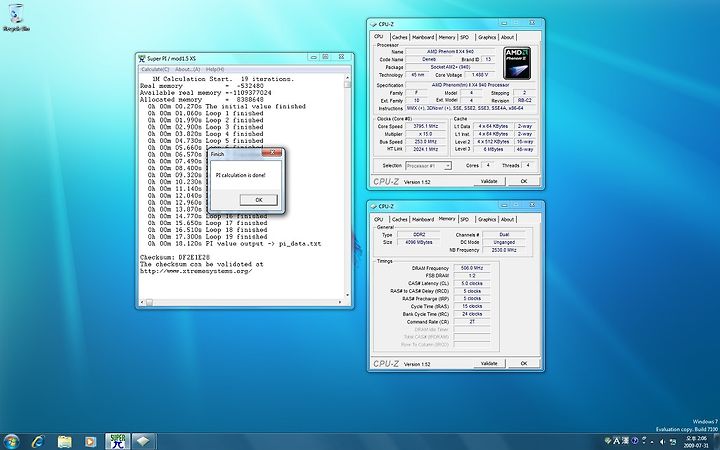Click the upper CPU-Z window title icon
Image resolution: width=720 pixels, height=450 pixels.
click(374, 24)
